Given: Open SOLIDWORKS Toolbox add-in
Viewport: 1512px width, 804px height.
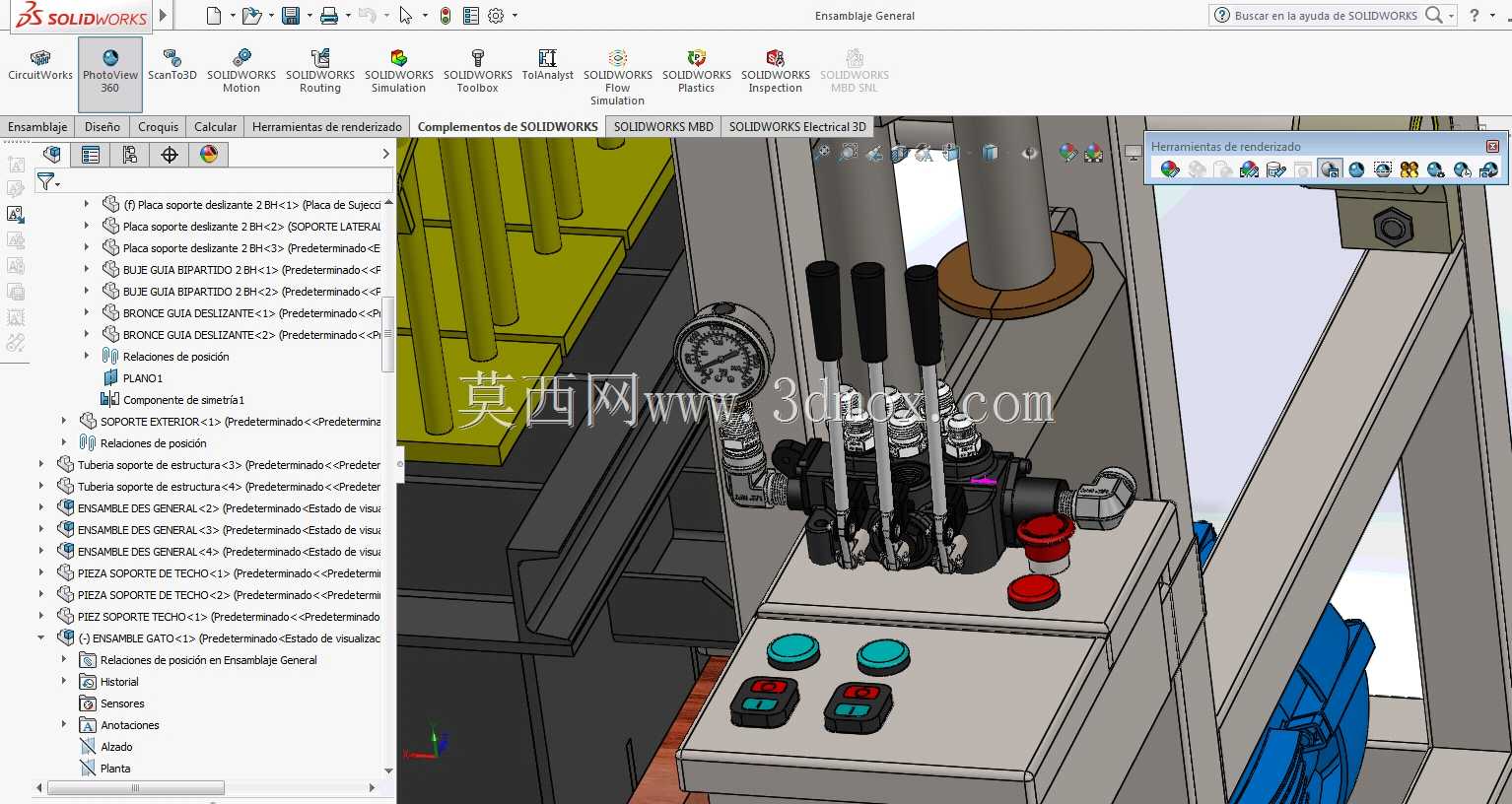Looking at the screenshot, I should pos(478,73).
